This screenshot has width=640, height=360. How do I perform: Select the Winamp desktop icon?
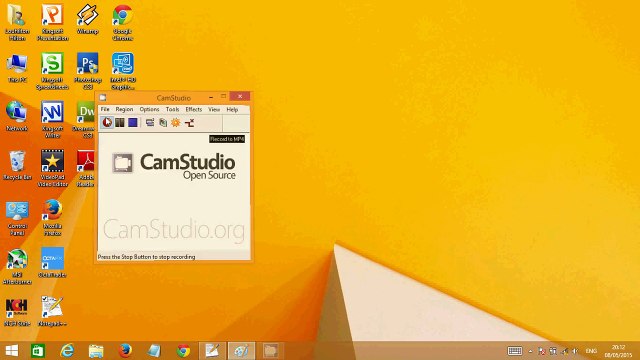[x=87, y=19]
